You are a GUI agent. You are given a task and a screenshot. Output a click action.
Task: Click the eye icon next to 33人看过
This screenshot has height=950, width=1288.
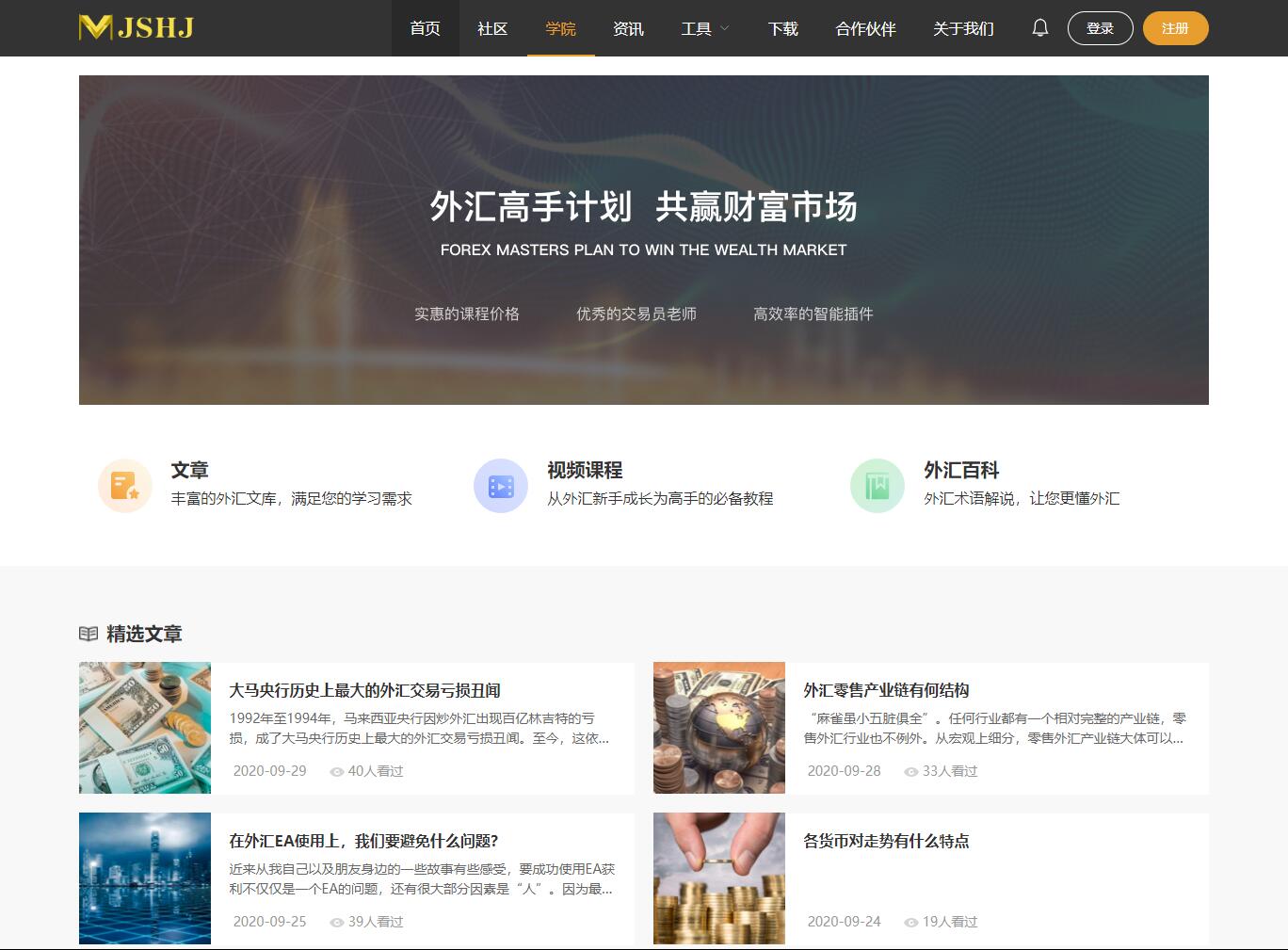[x=910, y=772]
